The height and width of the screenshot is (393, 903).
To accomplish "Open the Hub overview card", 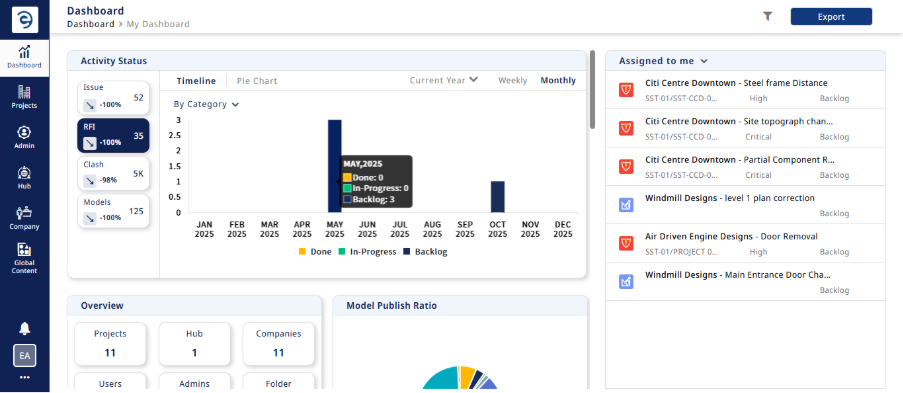I will [194, 344].
